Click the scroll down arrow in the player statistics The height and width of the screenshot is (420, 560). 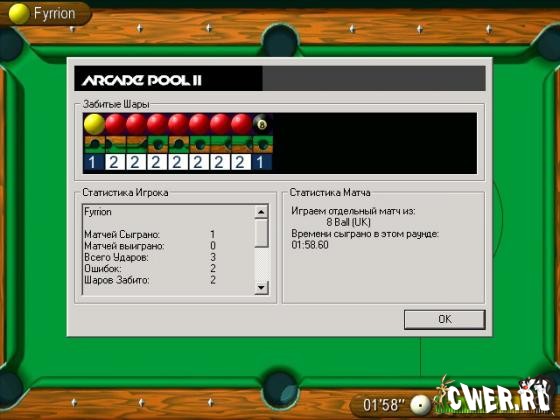pos(261,288)
